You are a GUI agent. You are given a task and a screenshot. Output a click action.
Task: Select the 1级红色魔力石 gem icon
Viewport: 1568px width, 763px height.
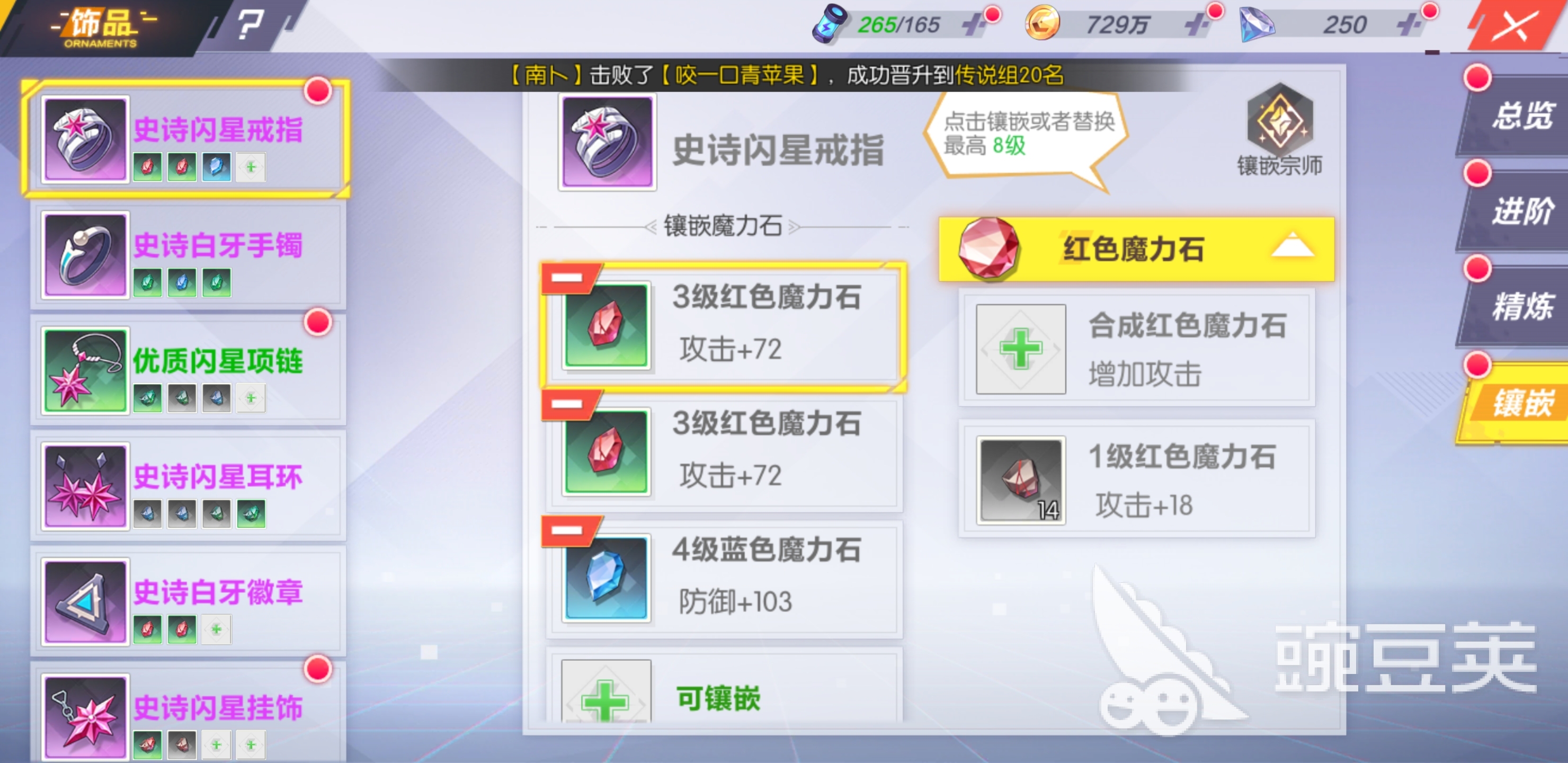coord(1021,480)
